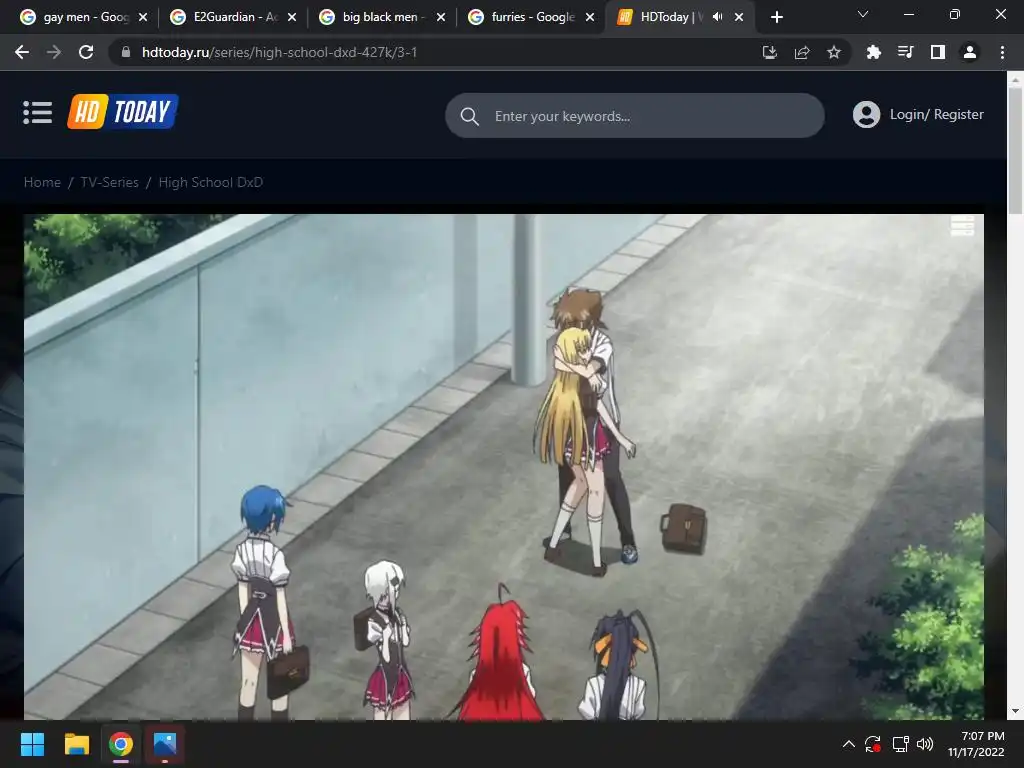Go forward in browser history
1024x768 pixels.
54,52
